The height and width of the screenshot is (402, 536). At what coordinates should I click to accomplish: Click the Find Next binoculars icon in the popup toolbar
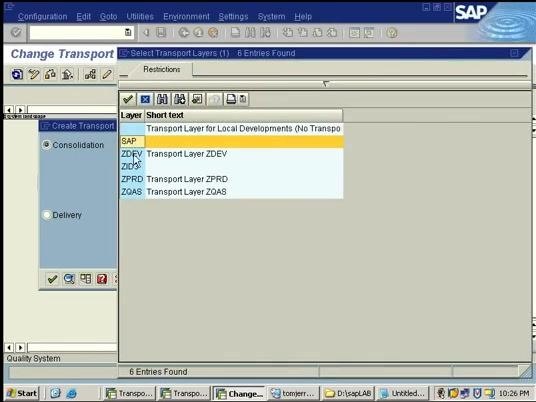point(179,99)
